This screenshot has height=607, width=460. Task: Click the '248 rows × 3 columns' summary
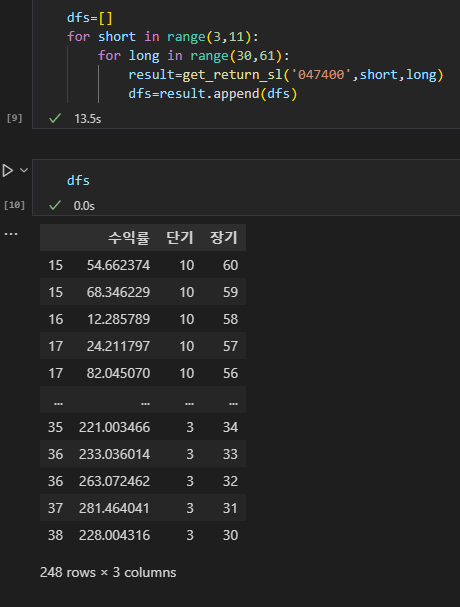108,573
